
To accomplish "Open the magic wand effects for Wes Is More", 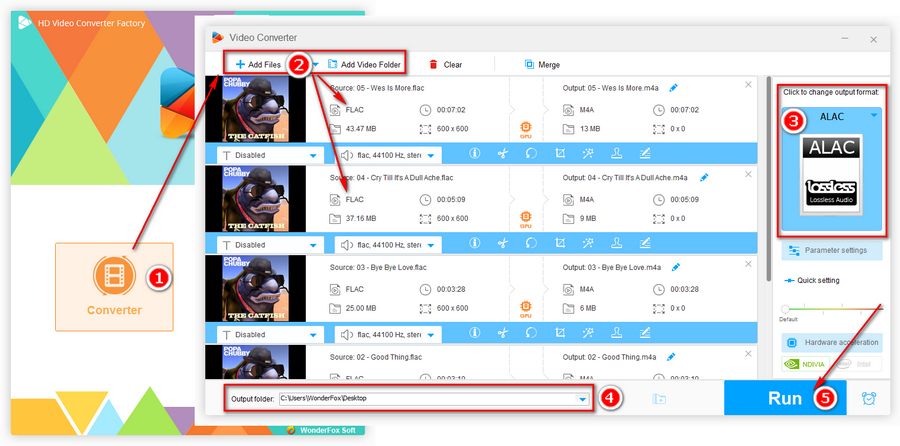I will coord(588,153).
